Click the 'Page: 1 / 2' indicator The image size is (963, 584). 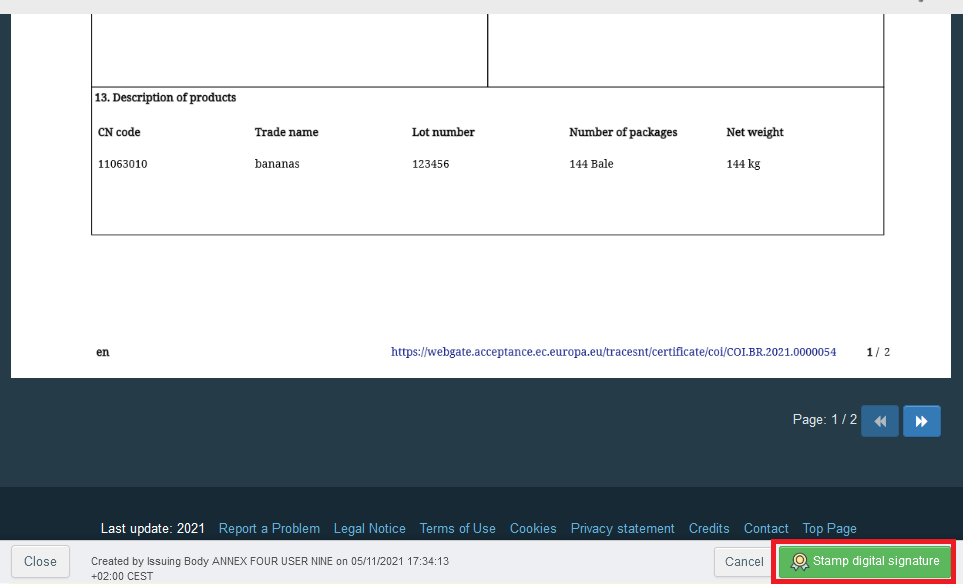[824, 419]
